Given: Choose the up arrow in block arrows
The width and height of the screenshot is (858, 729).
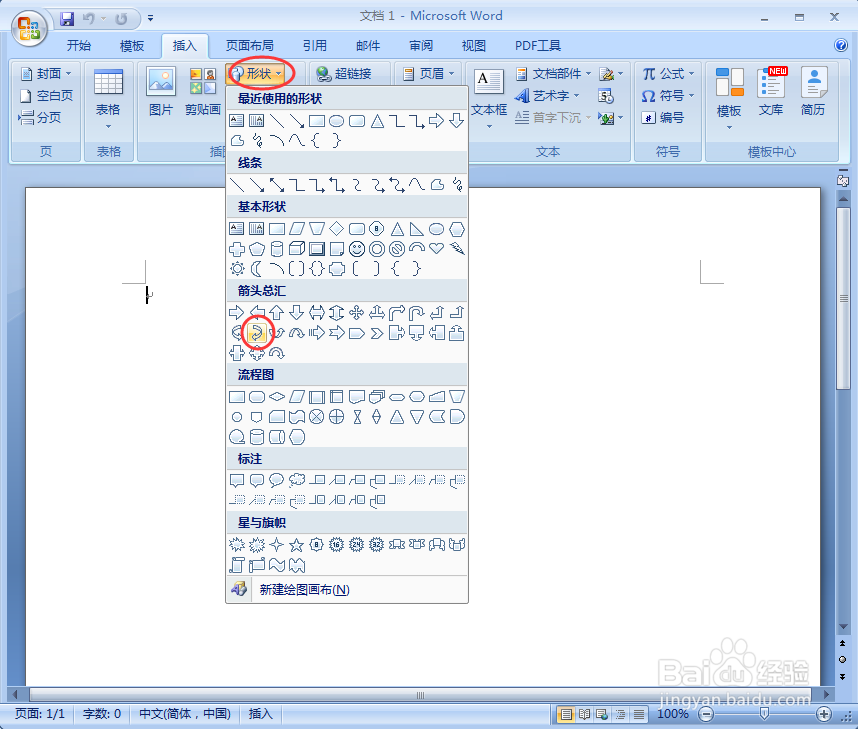Looking at the screenshot, I should coord(277,313).
